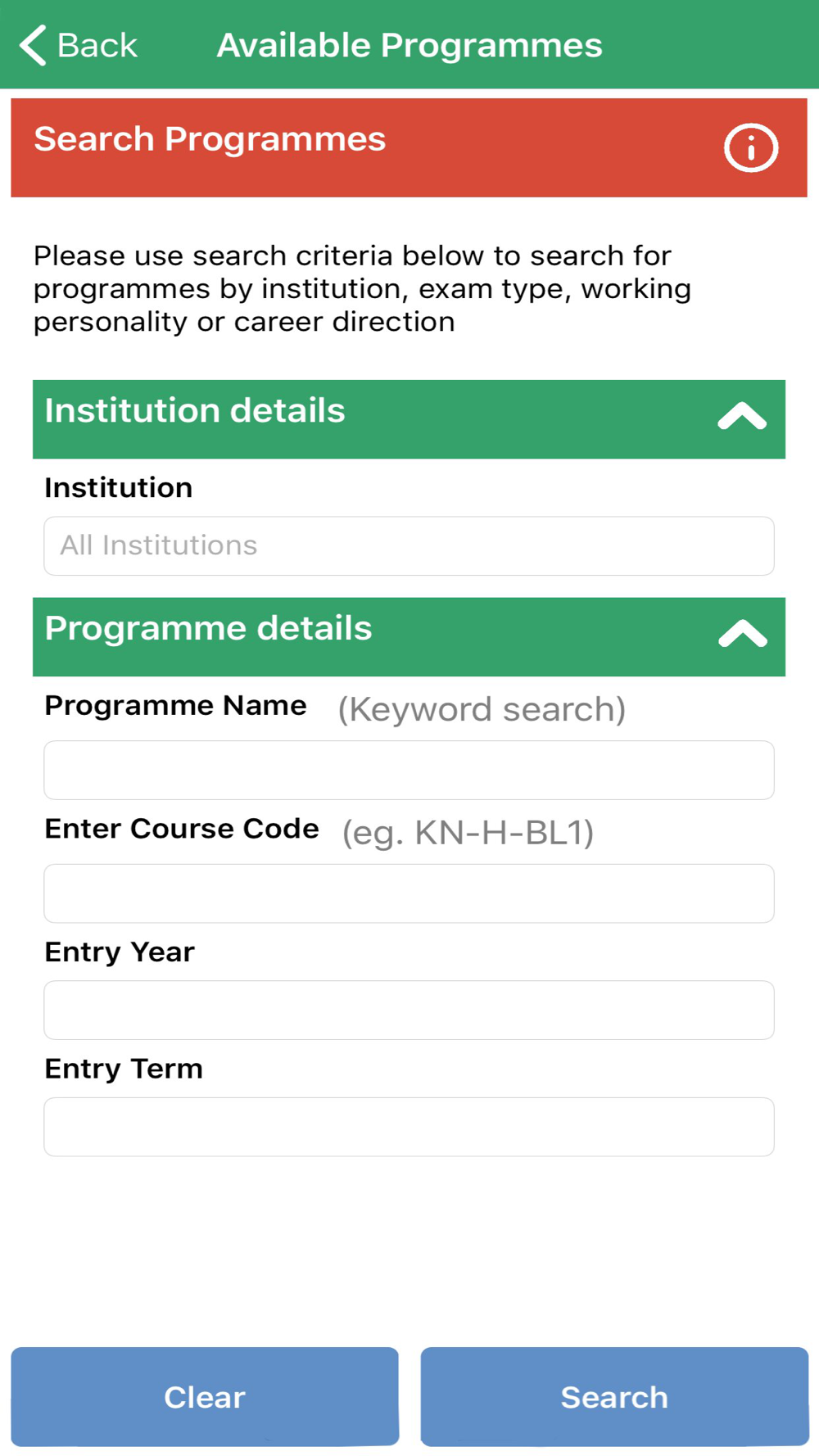Go back using the Back label
The height and width of the screenshot is (1456, 819).
[97, 45]
